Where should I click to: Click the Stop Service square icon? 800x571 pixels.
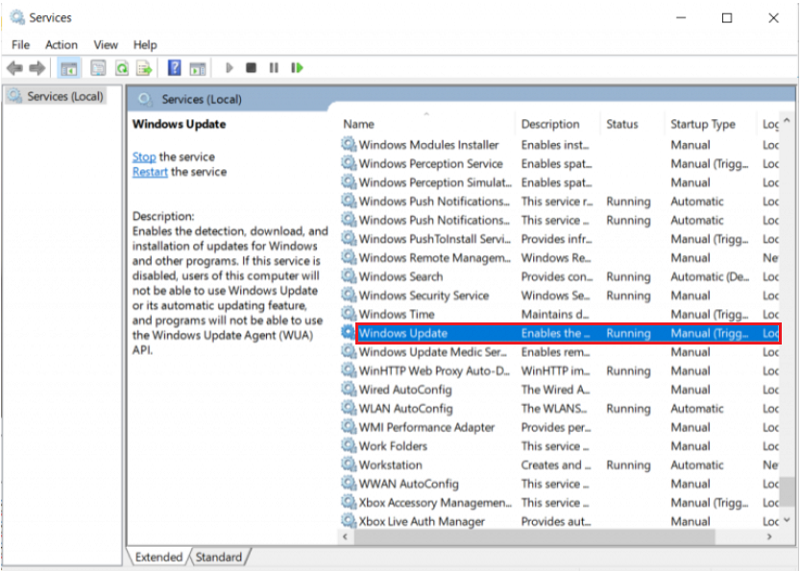[251, 68]
